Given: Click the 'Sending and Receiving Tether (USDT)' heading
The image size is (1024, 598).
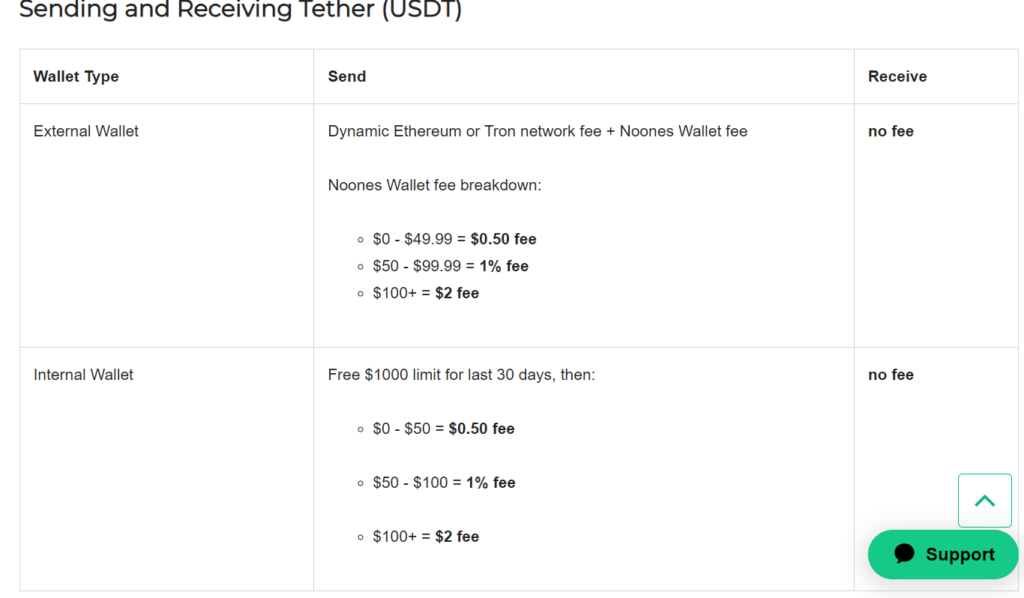Looking at the screenshot, I should point(240,9).
